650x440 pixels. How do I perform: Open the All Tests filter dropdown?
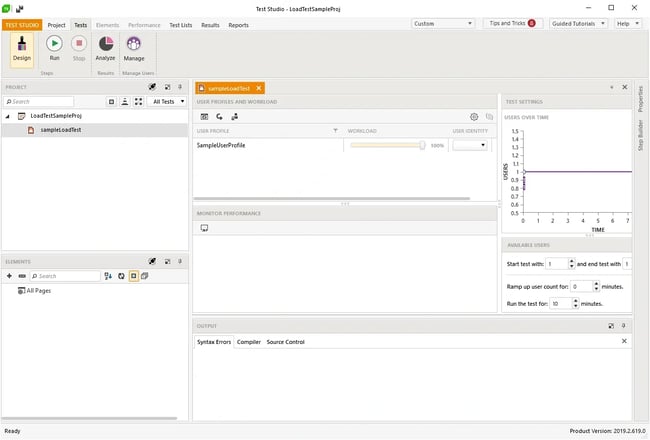167,101
